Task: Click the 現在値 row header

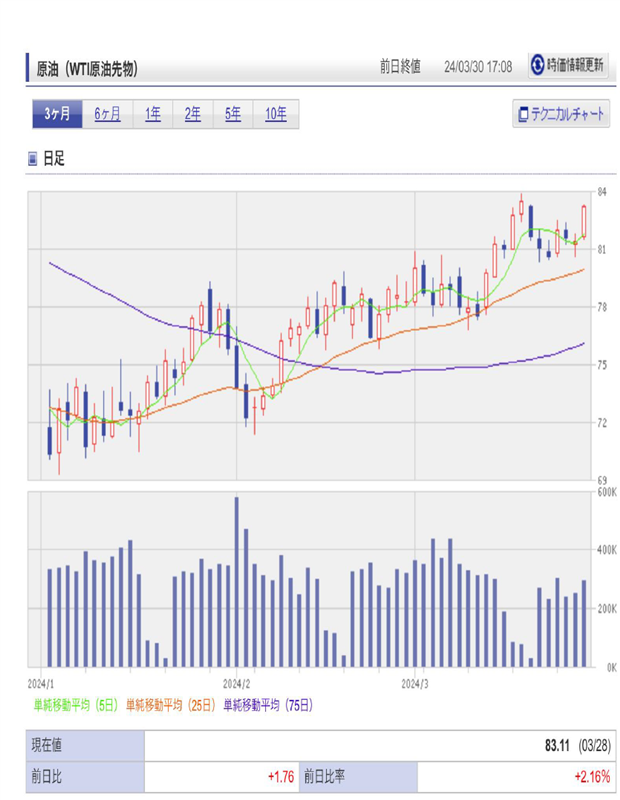Action: point(85,745)
